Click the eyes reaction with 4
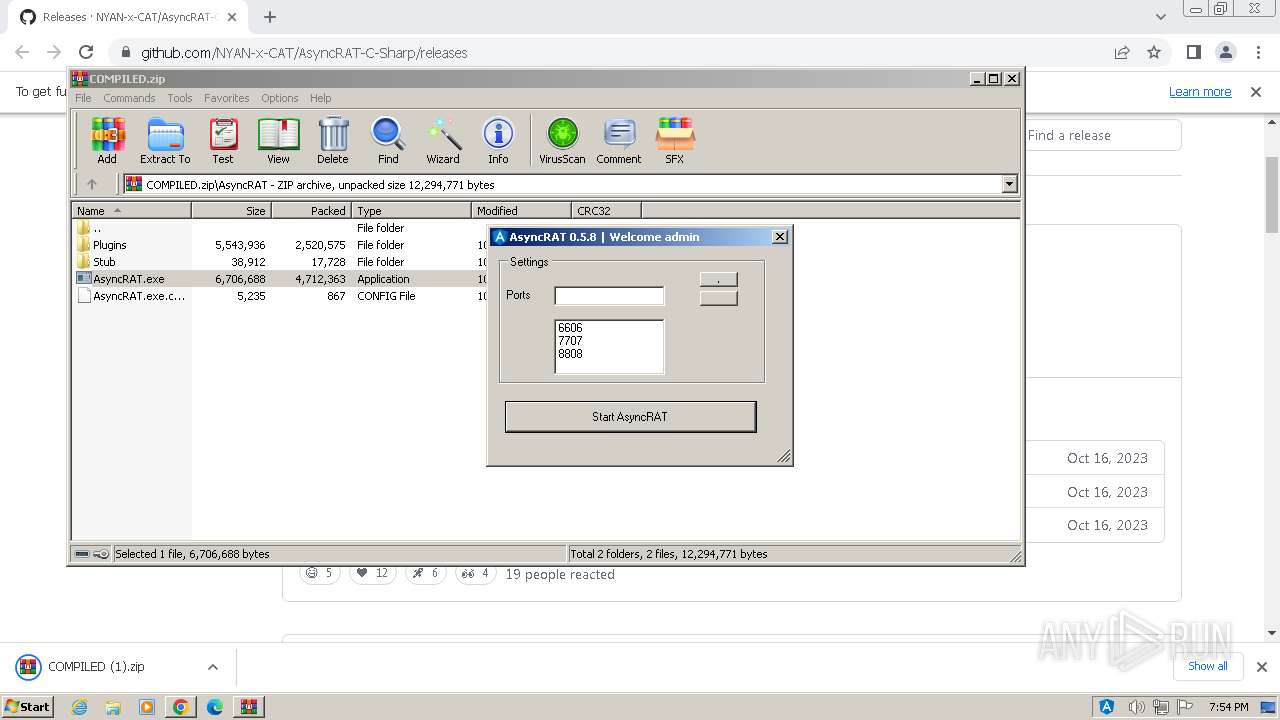 (475, 573)
